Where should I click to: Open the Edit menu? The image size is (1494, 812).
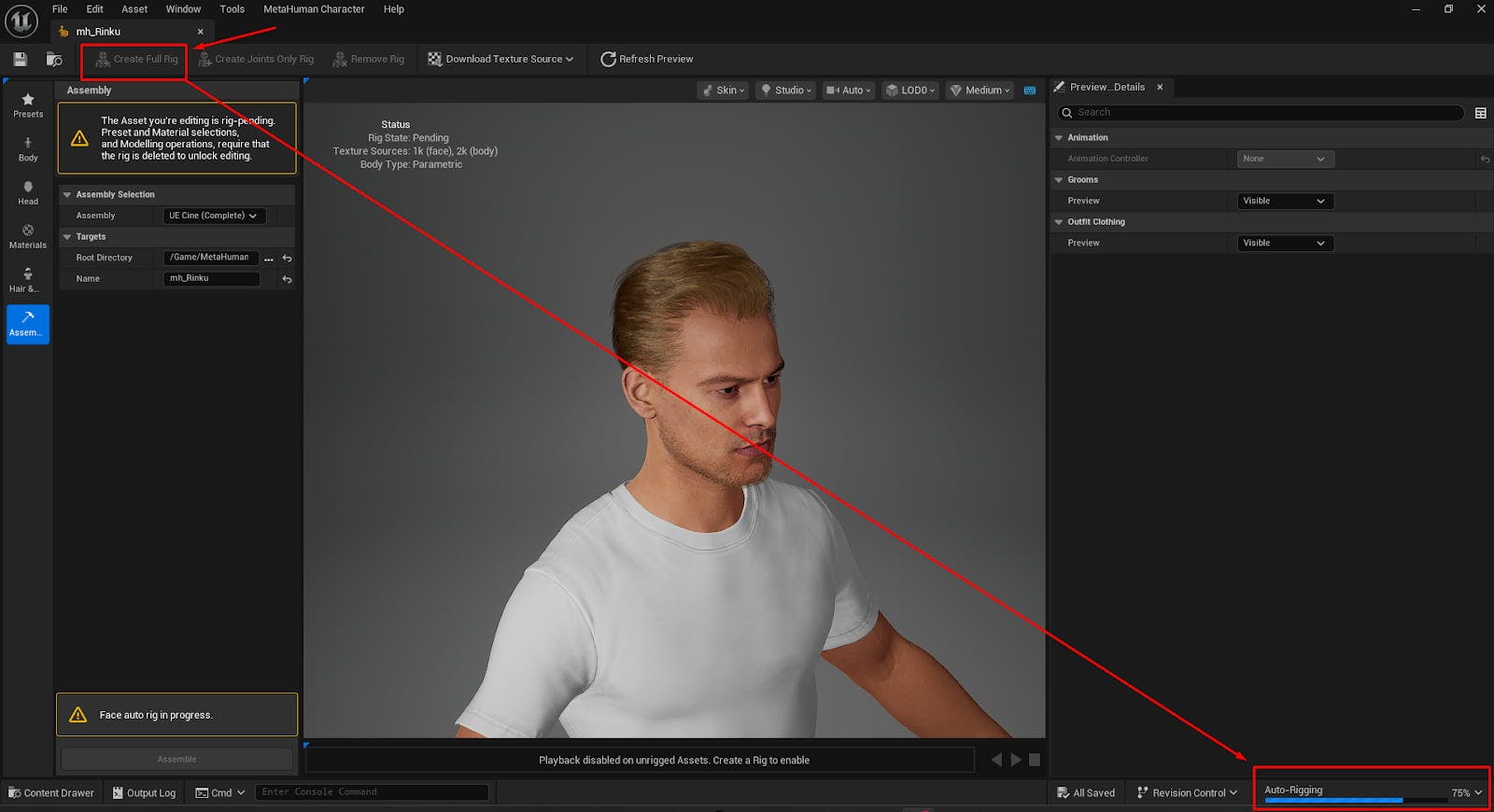(95, 9)
